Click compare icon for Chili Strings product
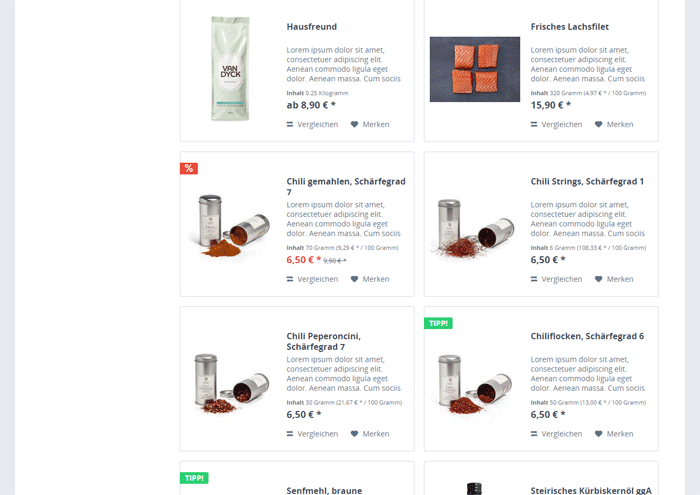Screen dimensions: 700x495 click(534, 279)
